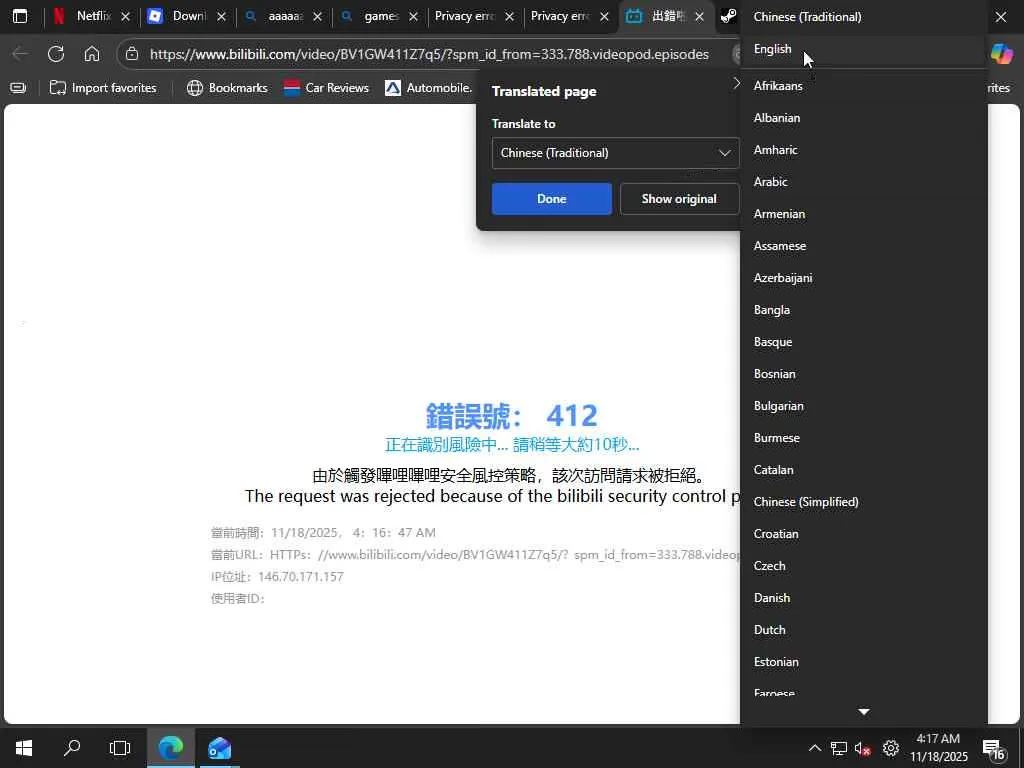Select Chinese (Traditional) at list top
This screenshot has width=1024, height=768.
[x=863, y=17]
